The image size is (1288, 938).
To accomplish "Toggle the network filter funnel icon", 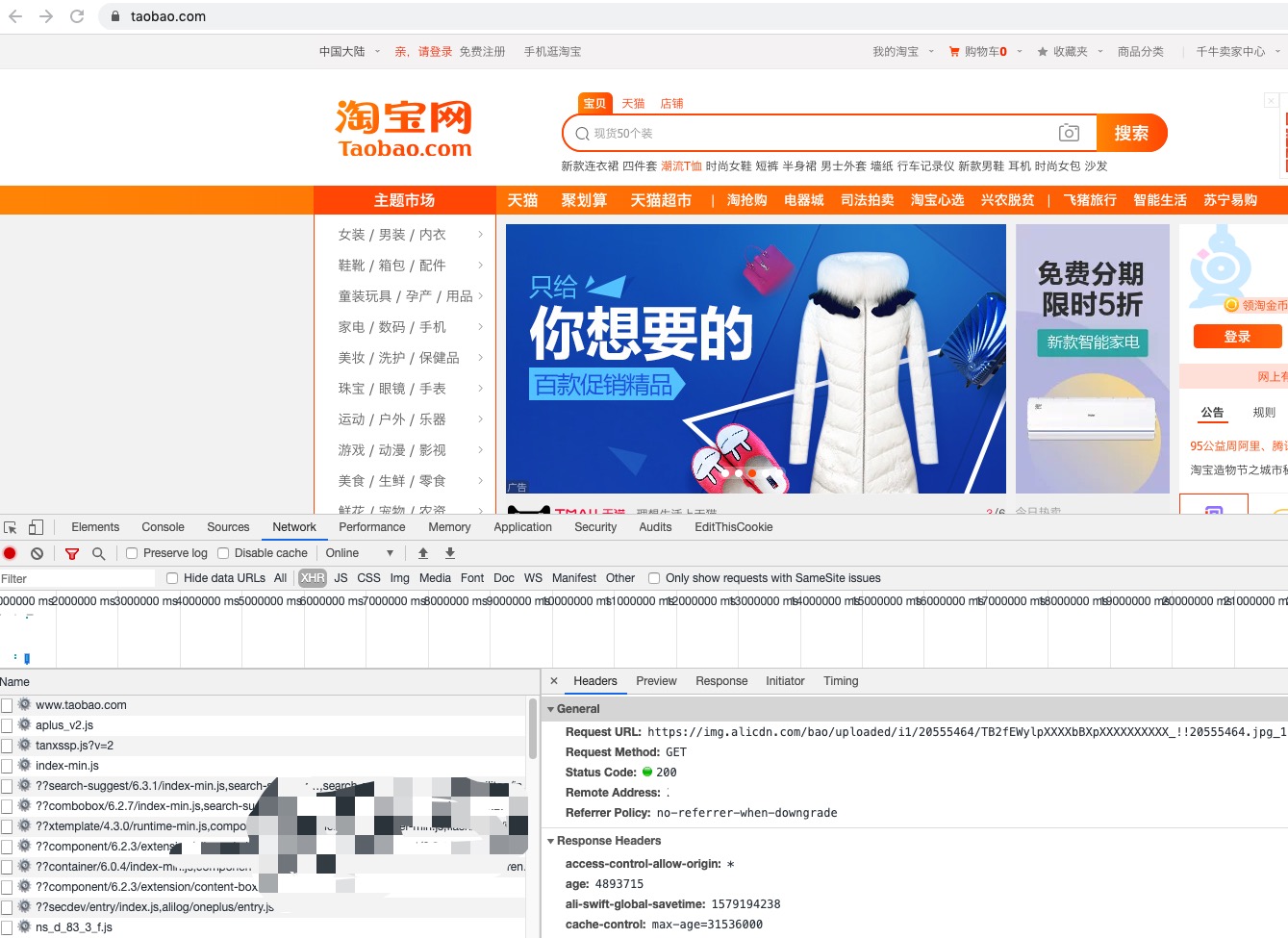I will tap(72, 553).
